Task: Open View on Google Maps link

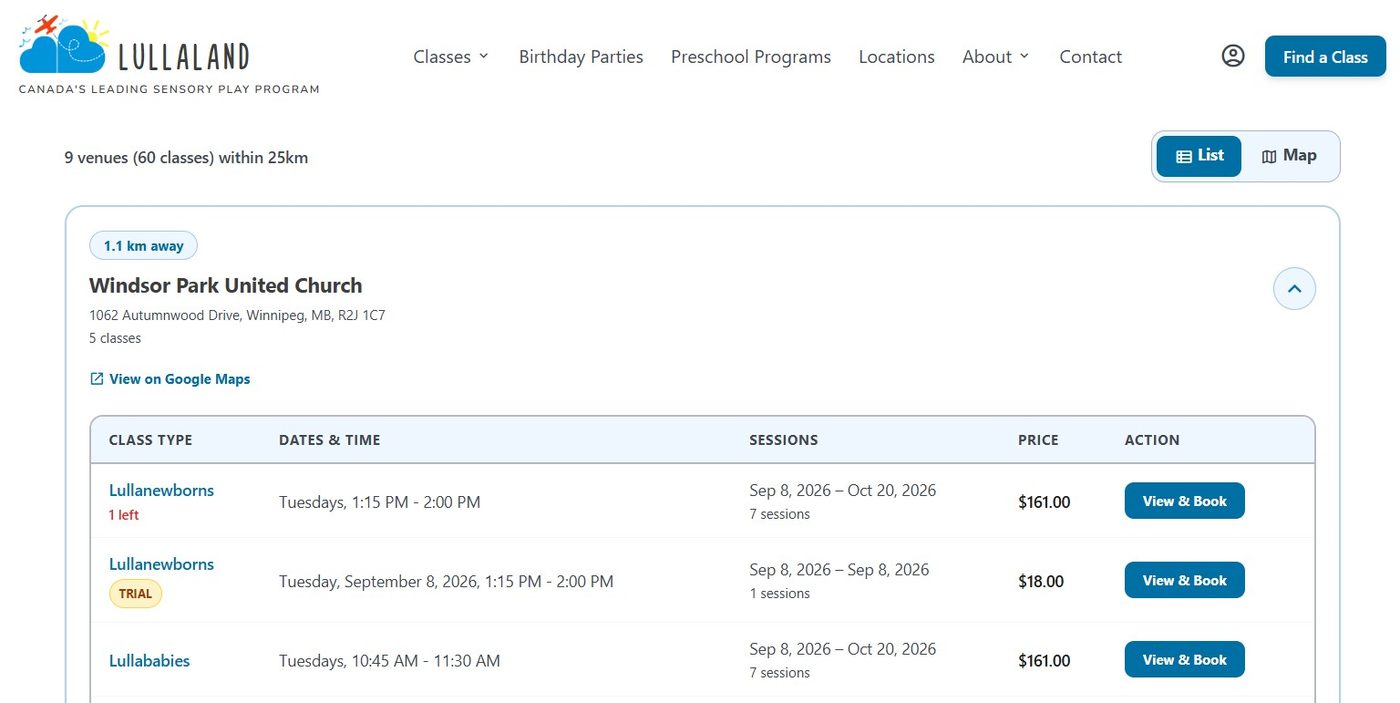Action: point(170,379)
